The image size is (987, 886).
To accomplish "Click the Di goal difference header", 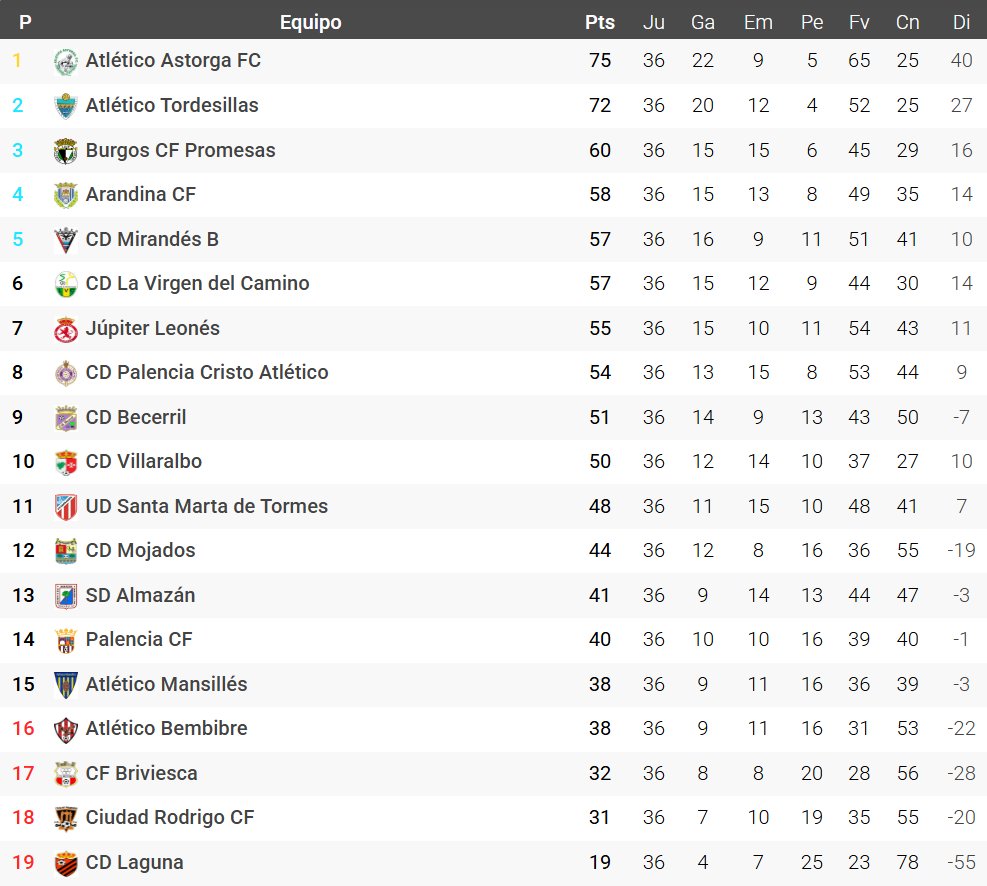I will click(962, 22).
